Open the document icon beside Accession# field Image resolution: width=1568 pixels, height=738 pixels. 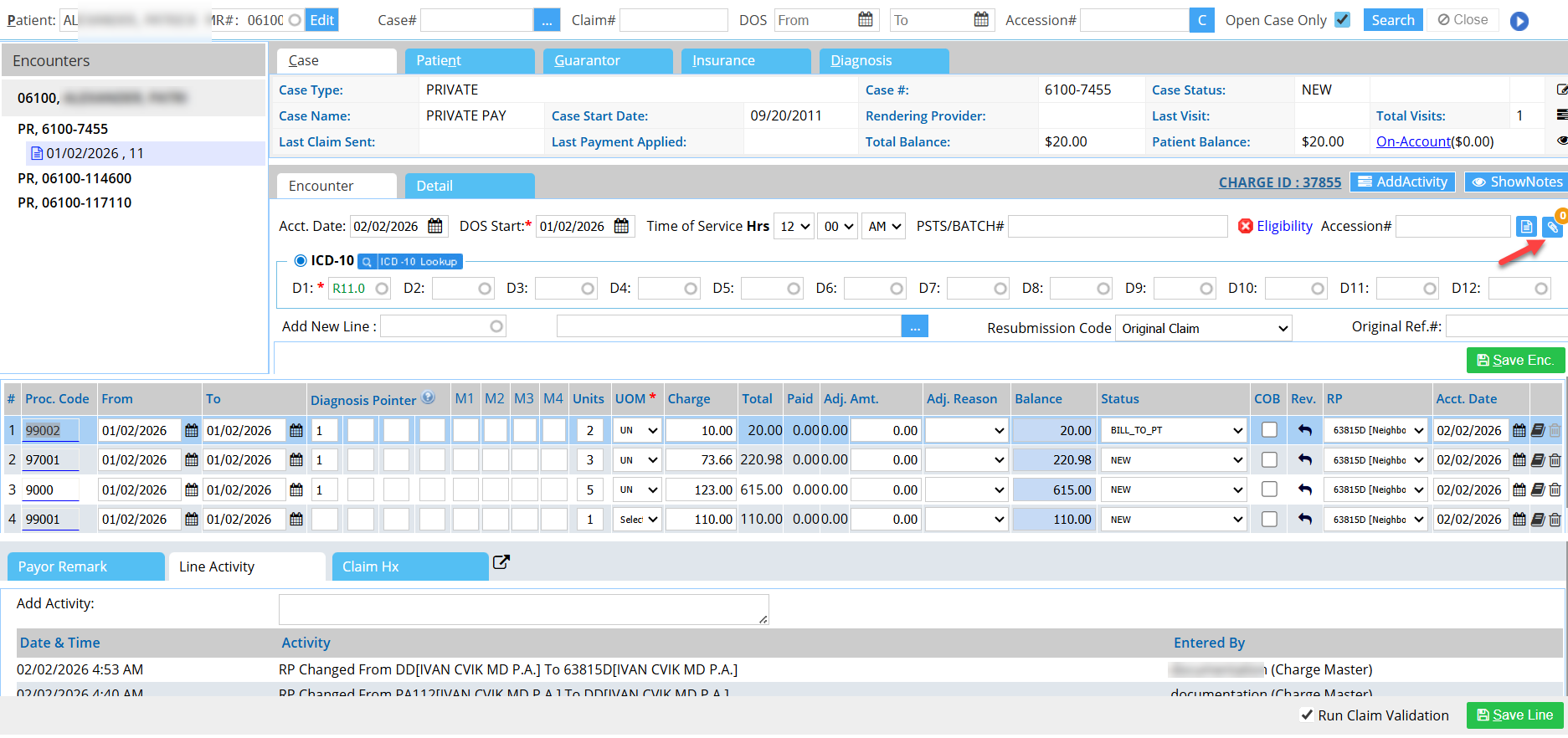1525,227
